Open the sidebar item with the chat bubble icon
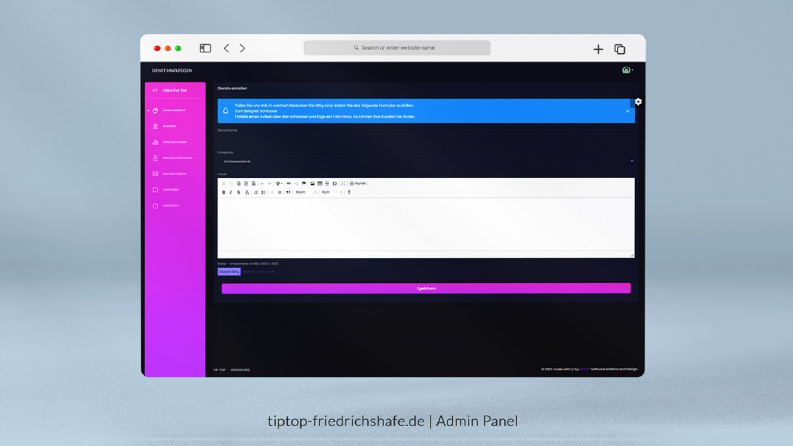The height and width of the screenshot is (446, 793). 166,190
